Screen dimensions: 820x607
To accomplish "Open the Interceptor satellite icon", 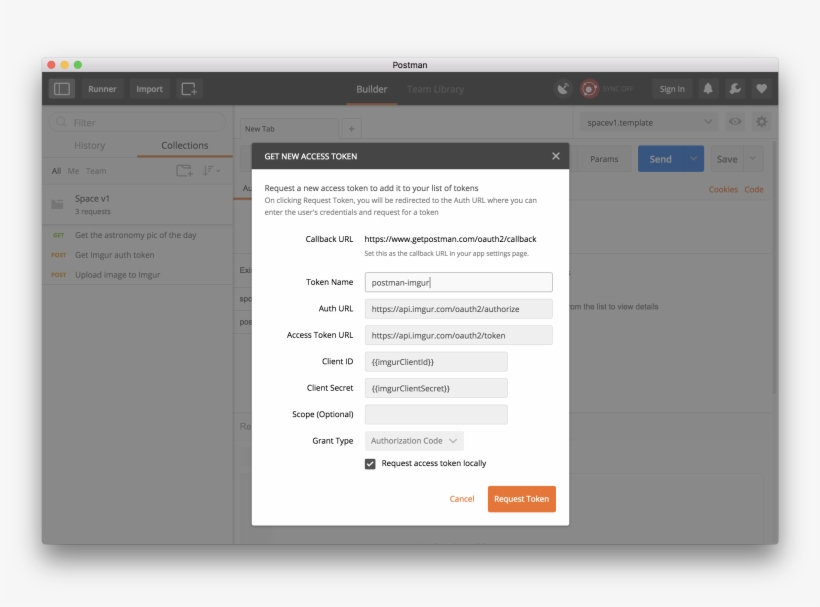I will point(563,88).
